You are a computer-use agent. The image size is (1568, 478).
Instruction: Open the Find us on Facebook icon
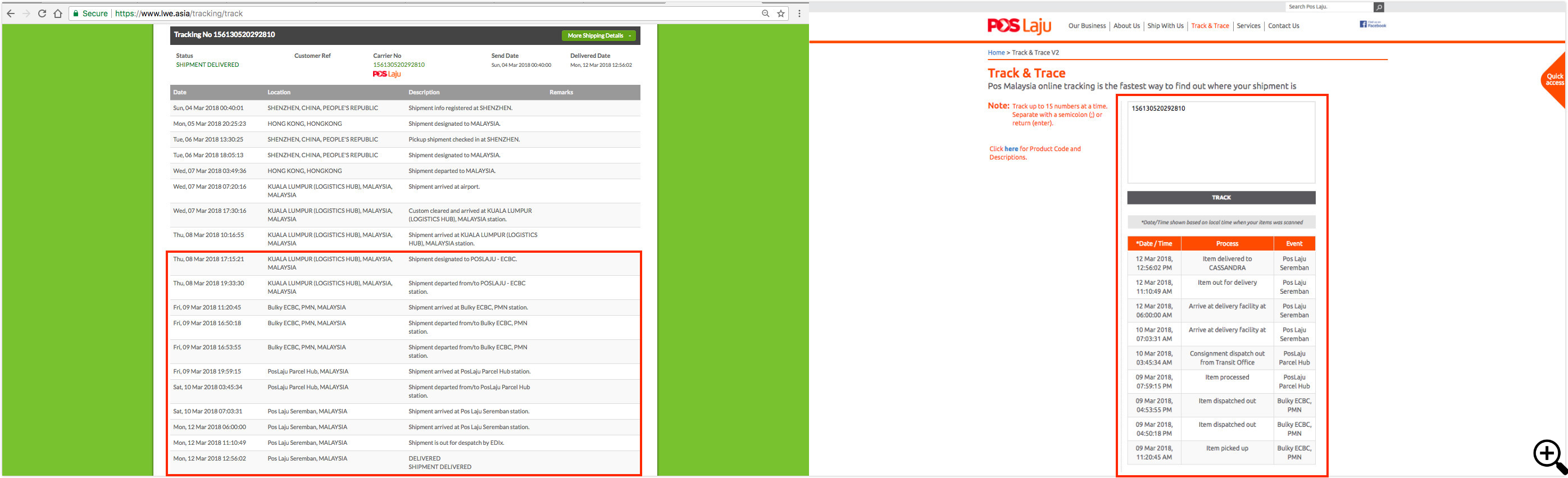point(1372,24)
